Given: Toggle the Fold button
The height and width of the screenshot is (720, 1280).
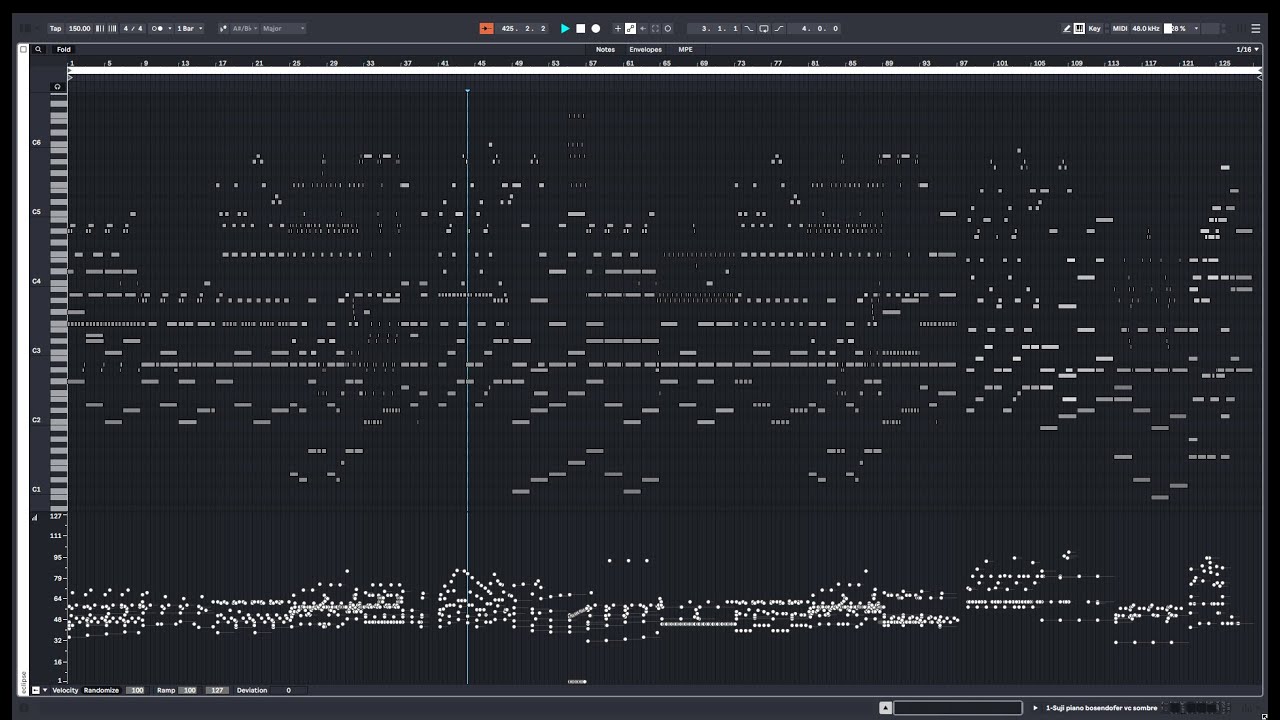Looking at the screenshot, I should (64, 49).
